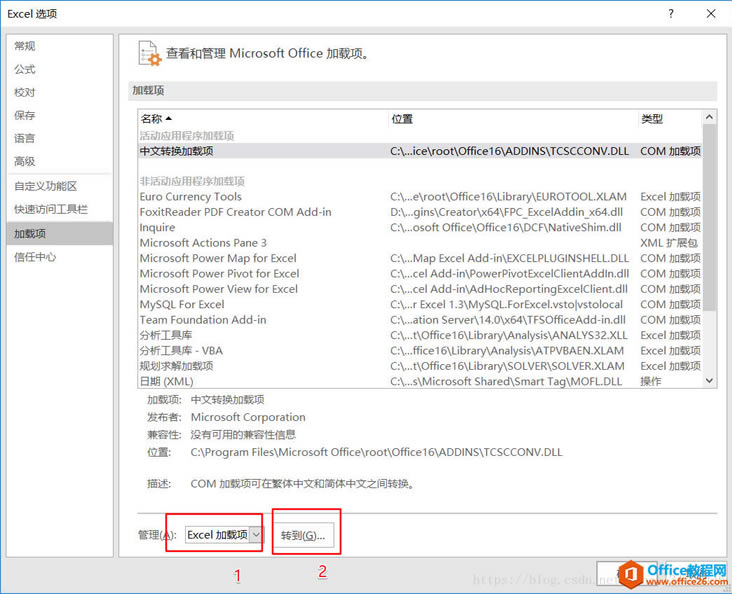Screen dimensions: 732x594
Task: Click the 转到(G)... button
Action: (303, 535)
